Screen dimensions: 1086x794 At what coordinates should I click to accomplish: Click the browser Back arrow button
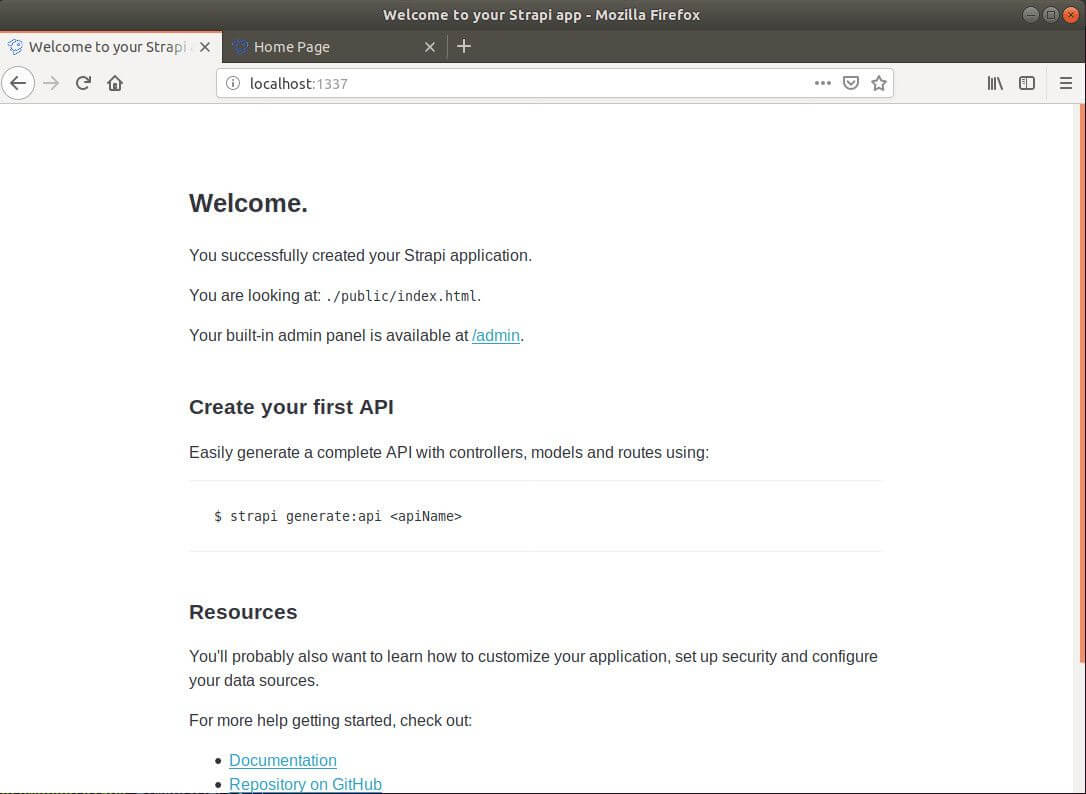point(18,83)
